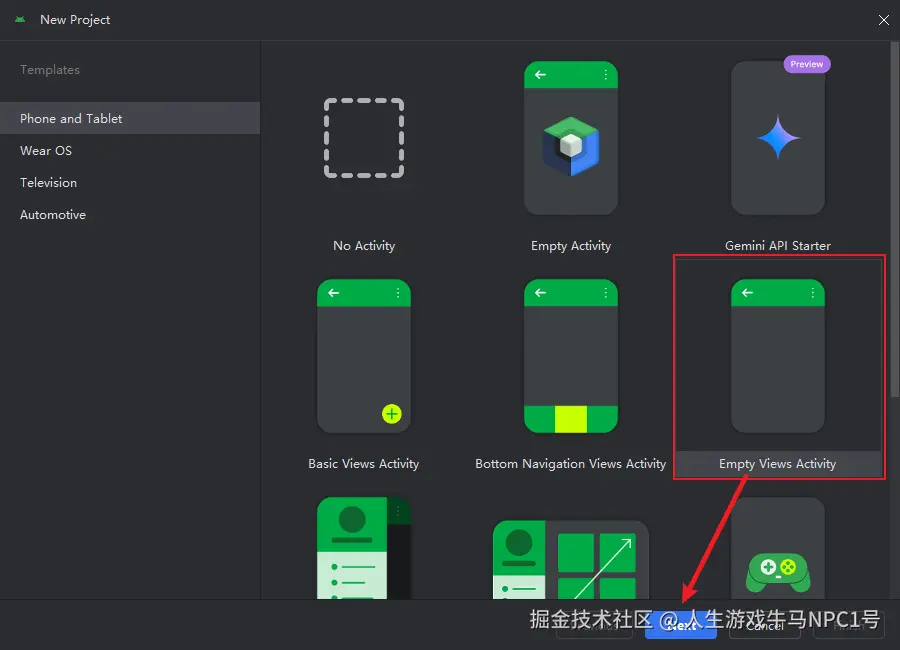Select the Basic Views Activity template

364,369
